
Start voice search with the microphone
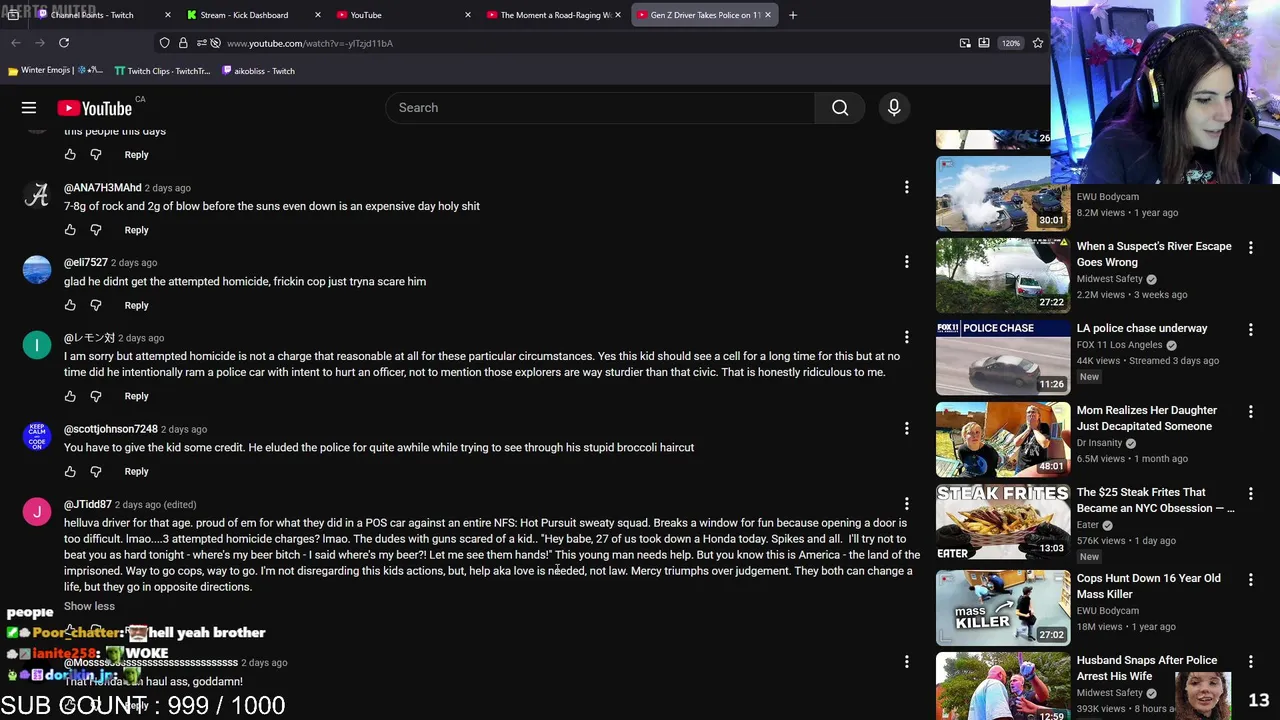point(894,108)
